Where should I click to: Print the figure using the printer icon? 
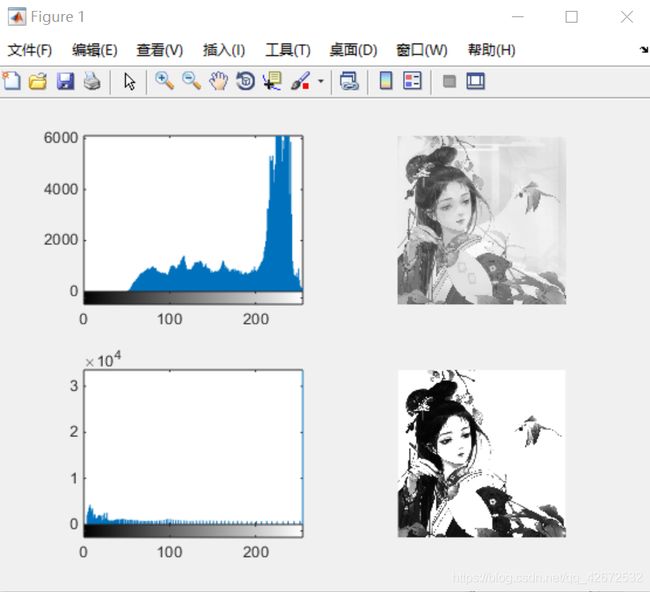coord(92,81)
